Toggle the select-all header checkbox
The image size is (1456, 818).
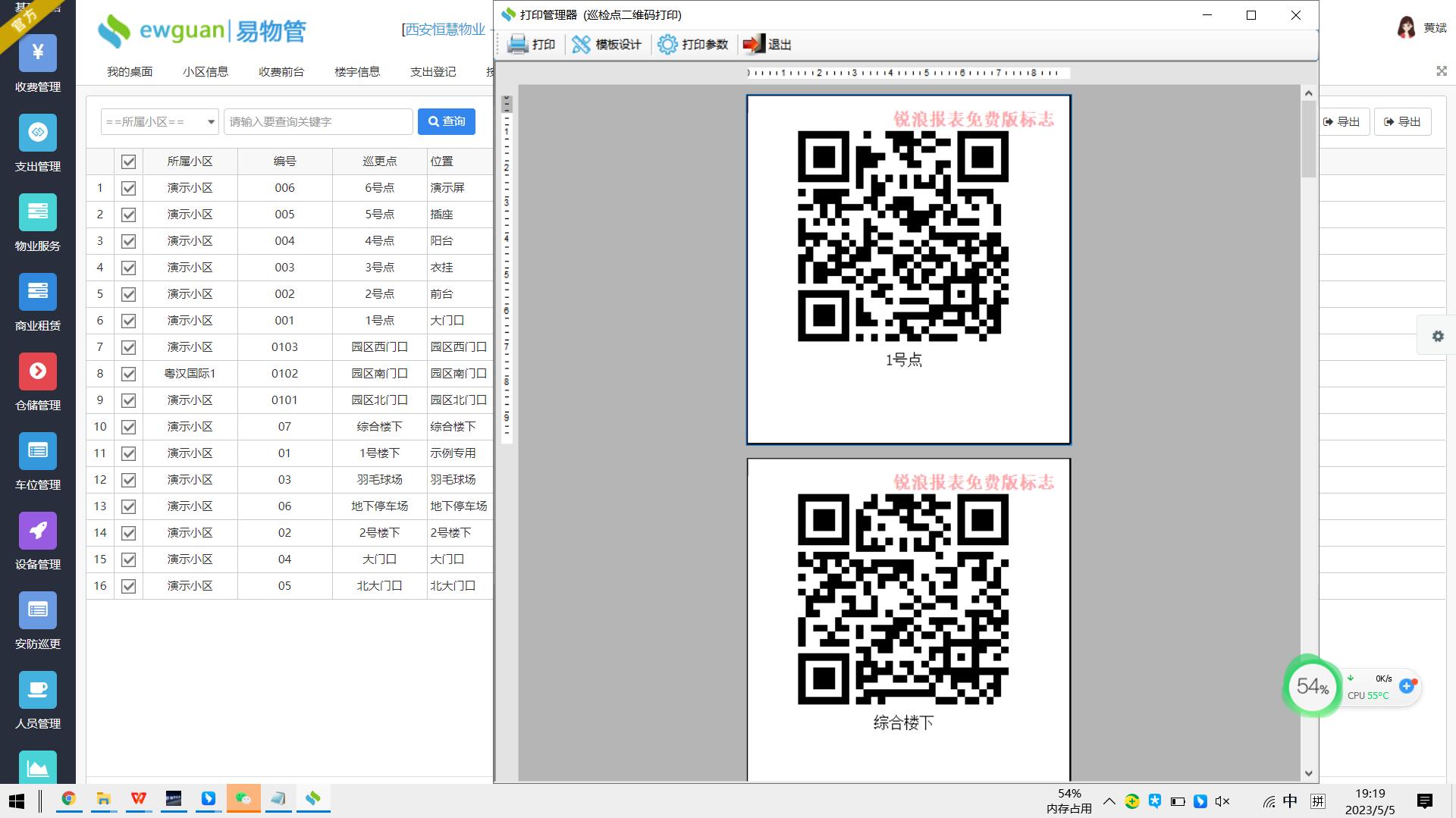128,161
